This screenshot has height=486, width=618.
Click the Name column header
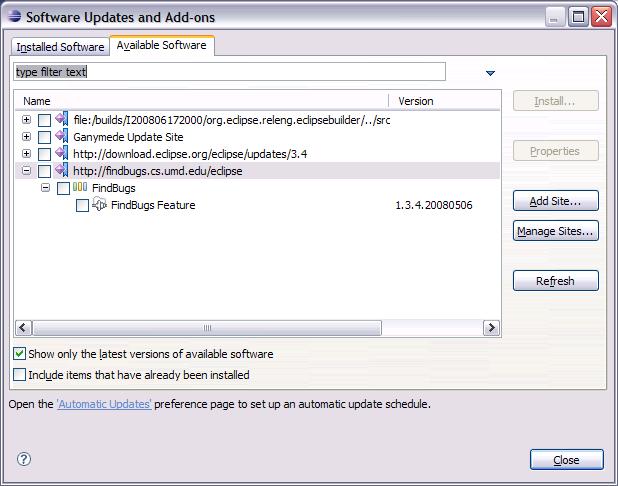[x=202, y=101]
